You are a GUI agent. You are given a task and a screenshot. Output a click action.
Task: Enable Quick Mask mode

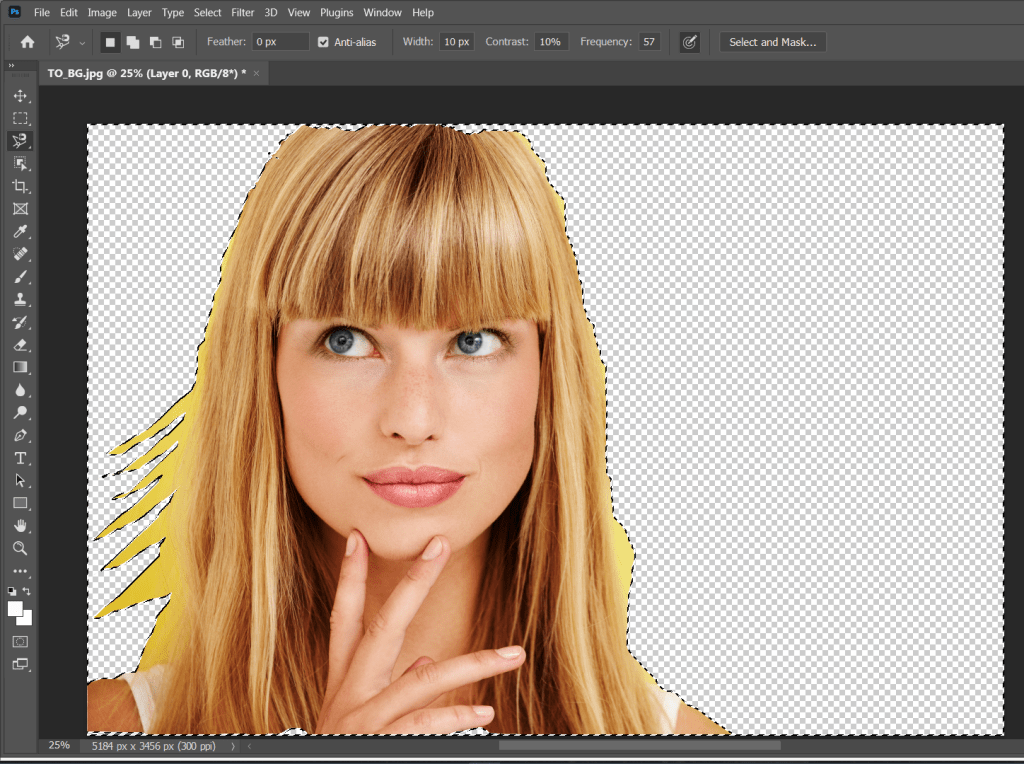click(x=20, y=641)
